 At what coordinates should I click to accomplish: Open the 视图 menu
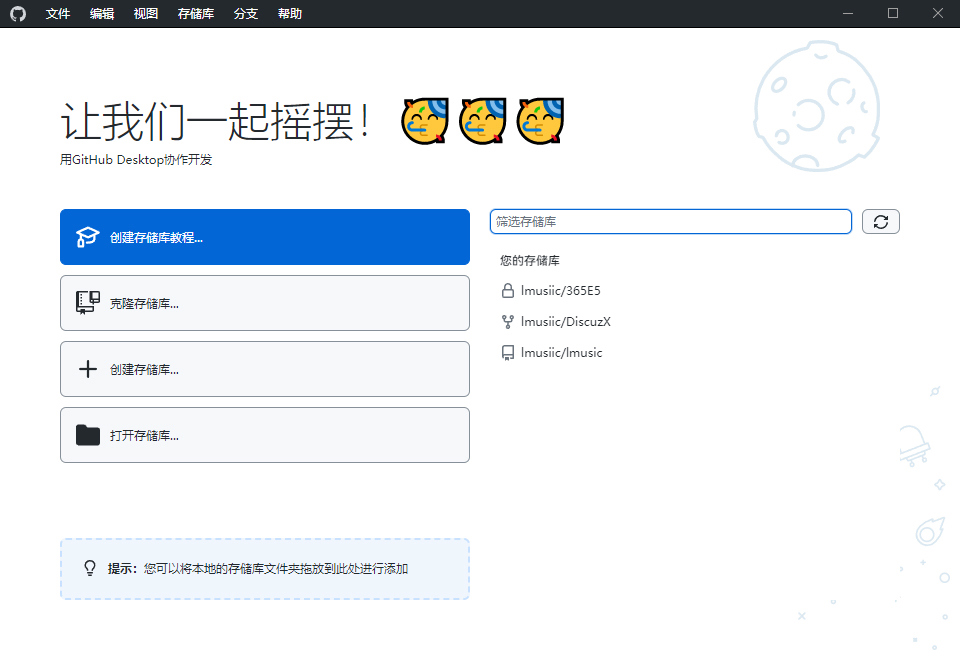point(146,13)
